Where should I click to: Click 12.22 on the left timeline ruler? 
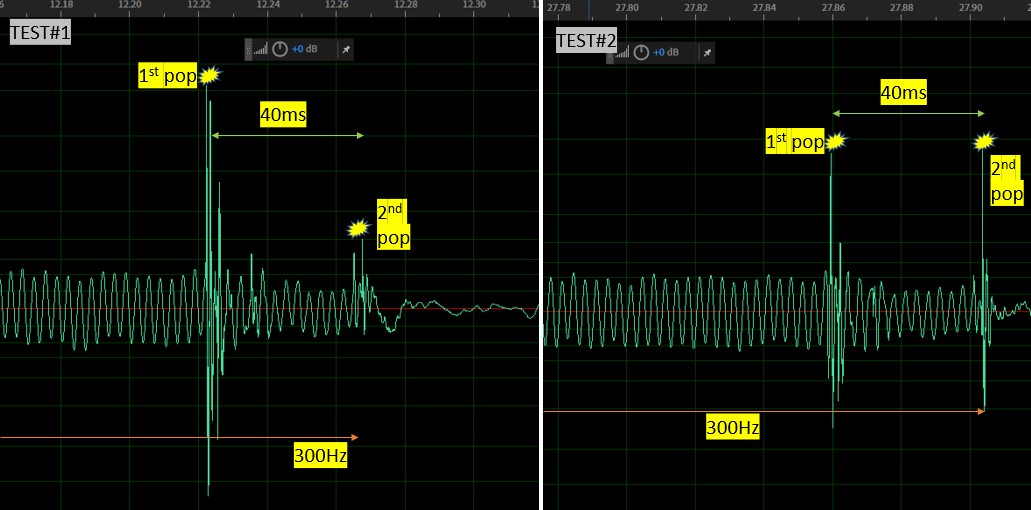[x=199, y=4]
